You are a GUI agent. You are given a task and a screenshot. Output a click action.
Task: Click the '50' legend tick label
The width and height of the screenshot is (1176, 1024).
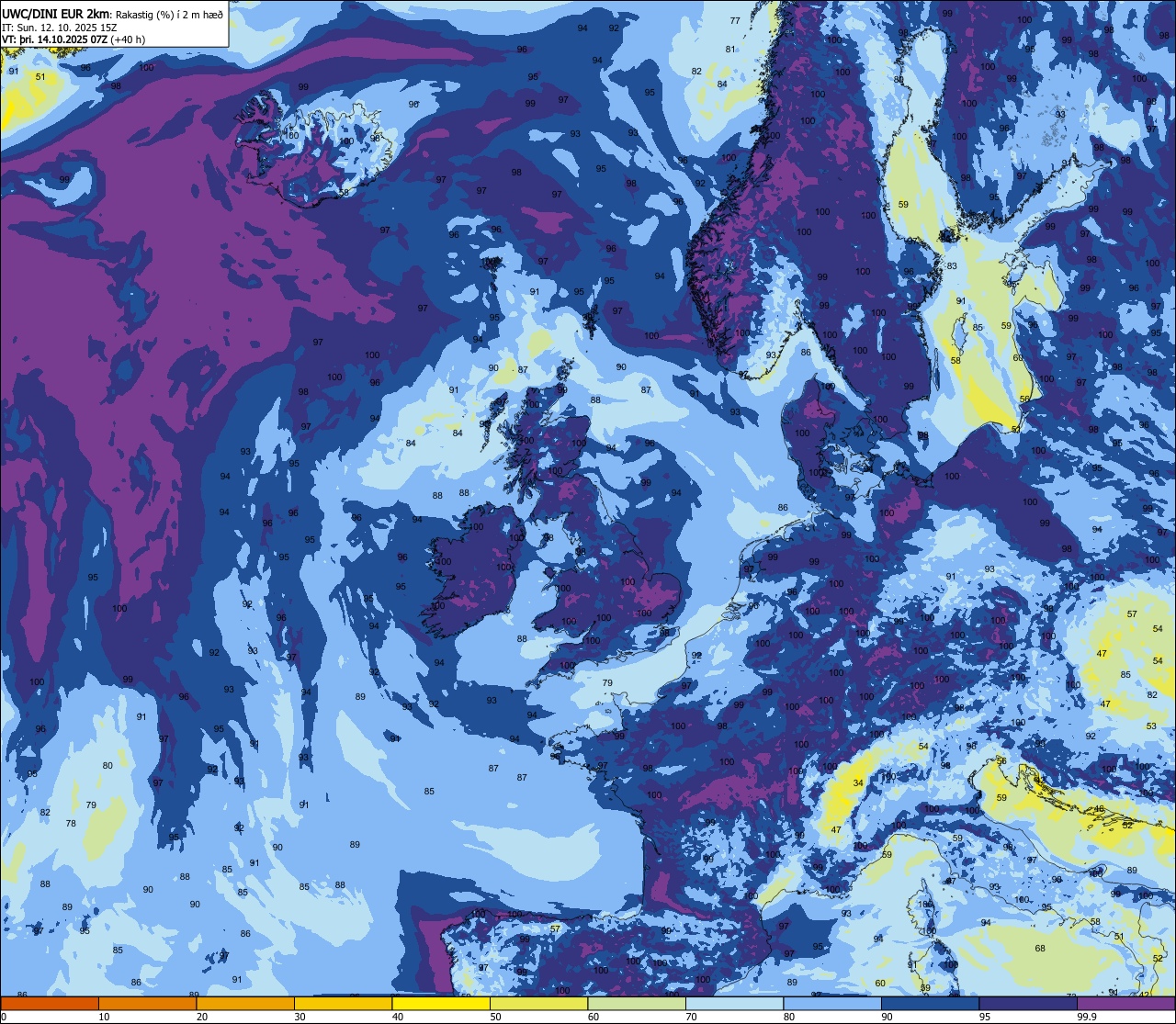tap(495, 1017)
